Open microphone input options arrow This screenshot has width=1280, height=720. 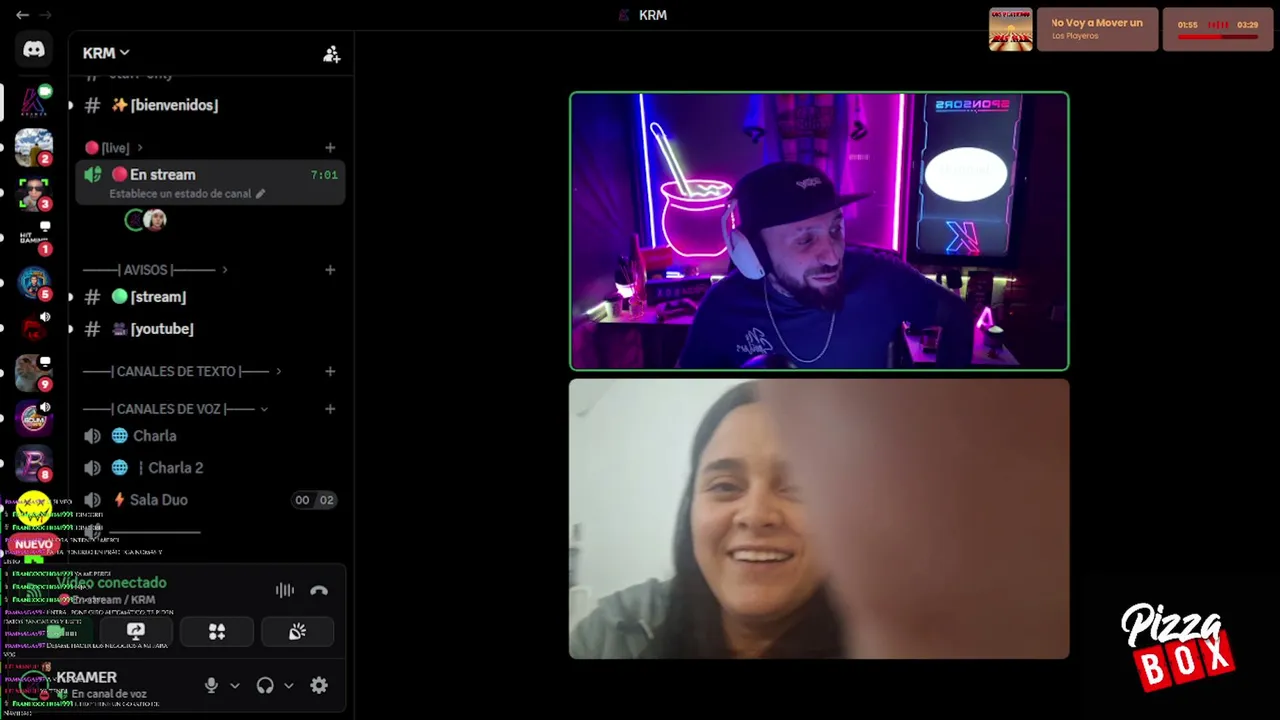(235, 686)
